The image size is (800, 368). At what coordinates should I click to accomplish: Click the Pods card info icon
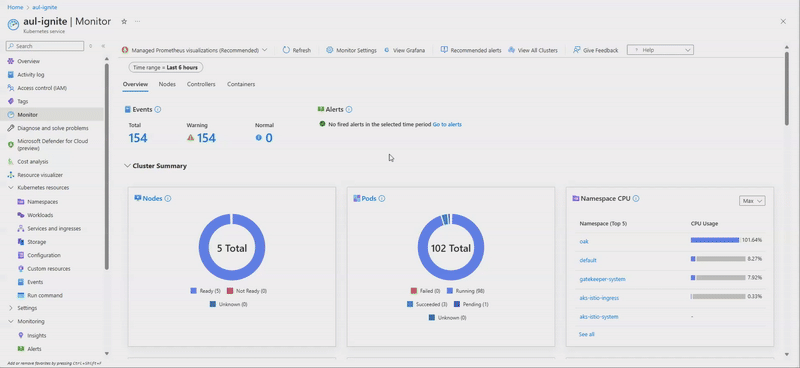[x=382, y=199]
